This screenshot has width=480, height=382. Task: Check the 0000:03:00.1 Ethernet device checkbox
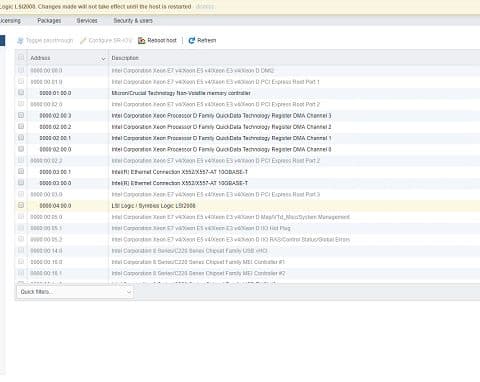point(21,171)
